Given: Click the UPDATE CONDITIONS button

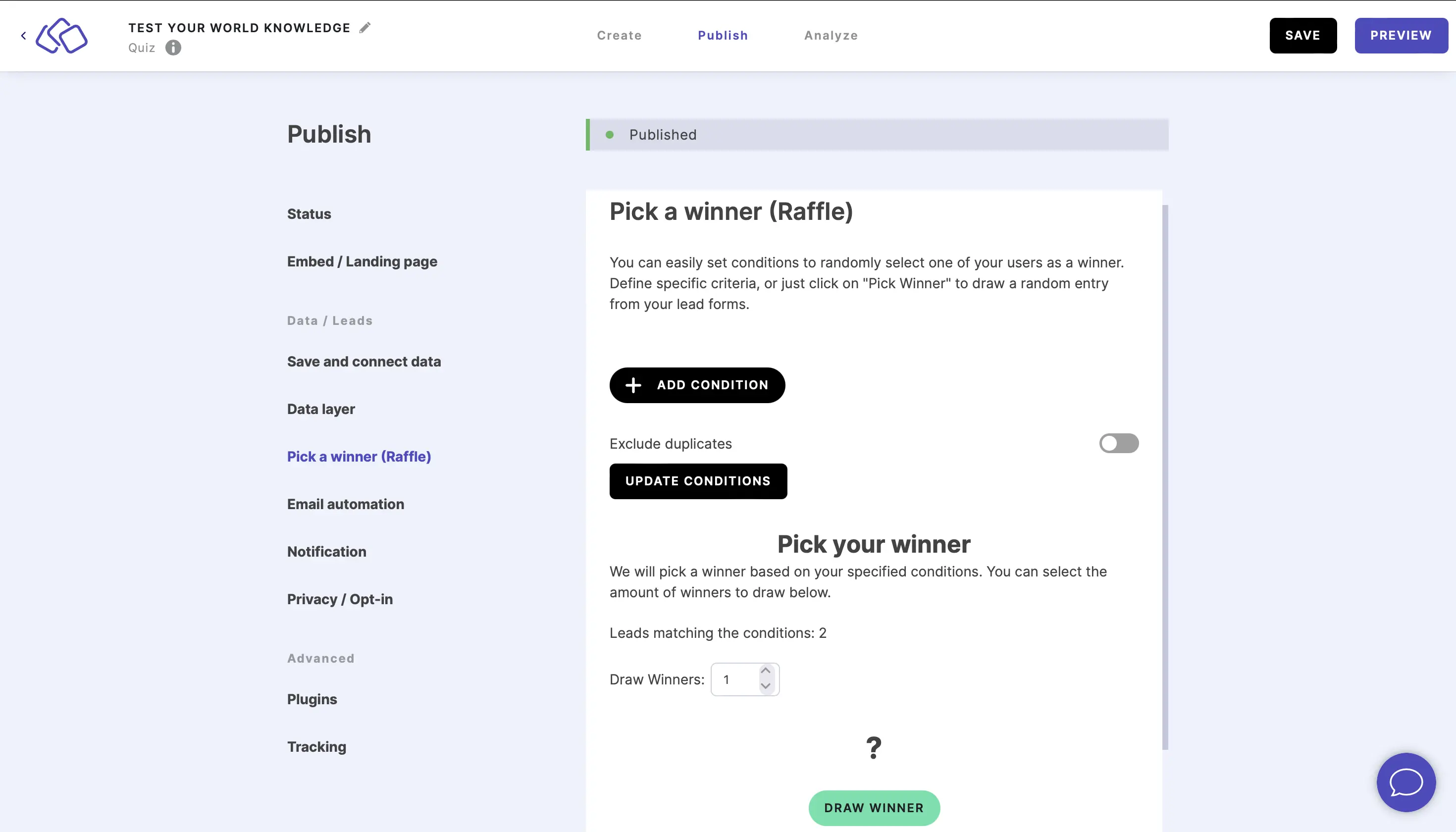Looking at the screenshot, I should click(698, 481).
